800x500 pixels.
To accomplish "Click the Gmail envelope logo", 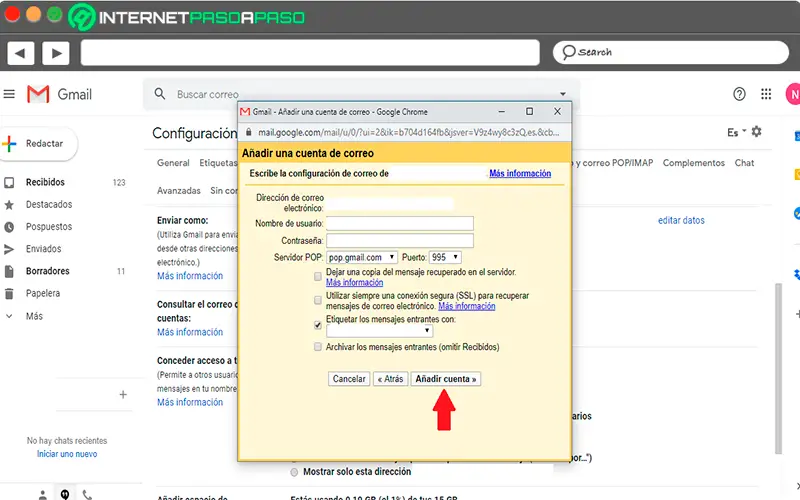I will coord(38,94).
